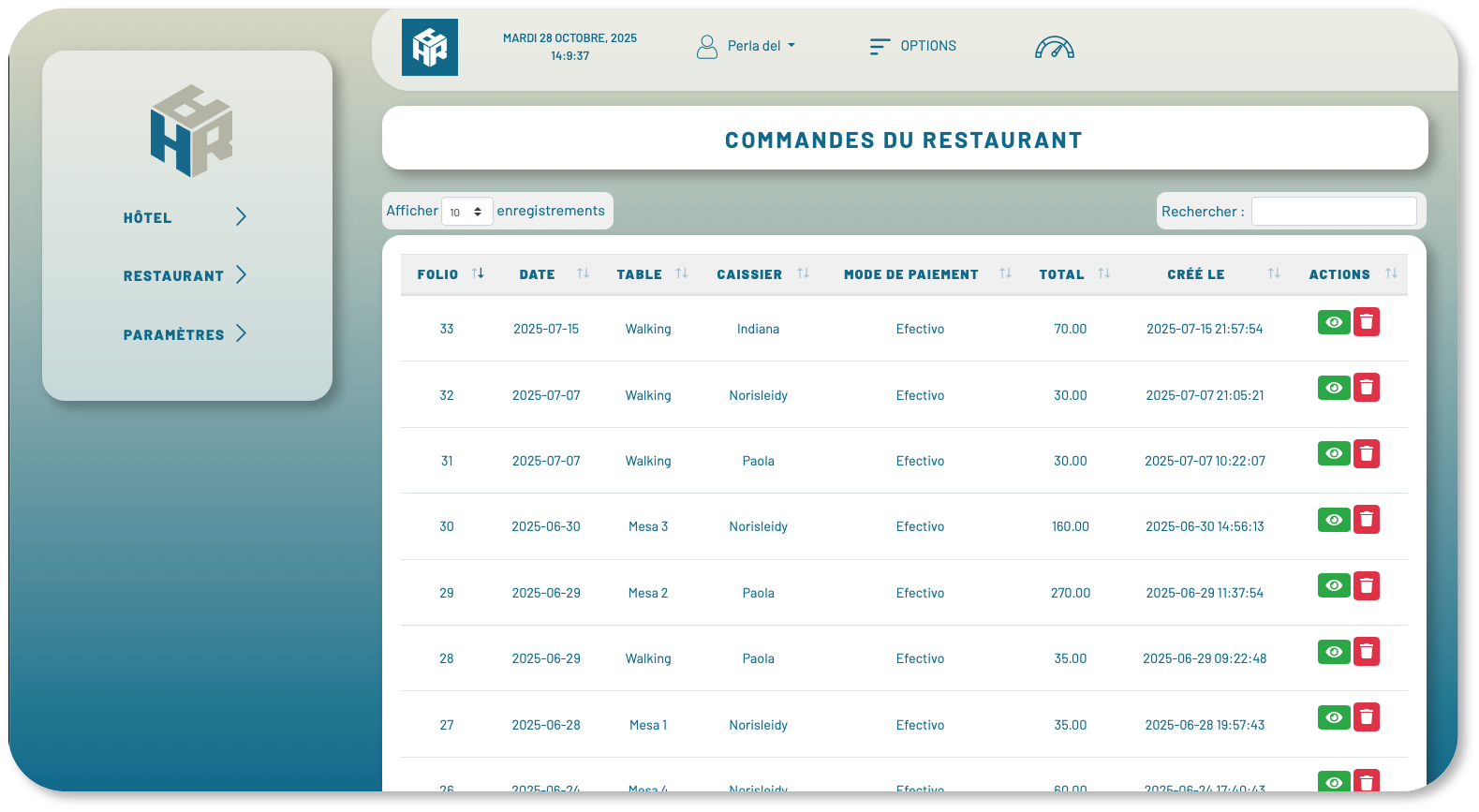Click the sidebar HR logo

point(191,131)
